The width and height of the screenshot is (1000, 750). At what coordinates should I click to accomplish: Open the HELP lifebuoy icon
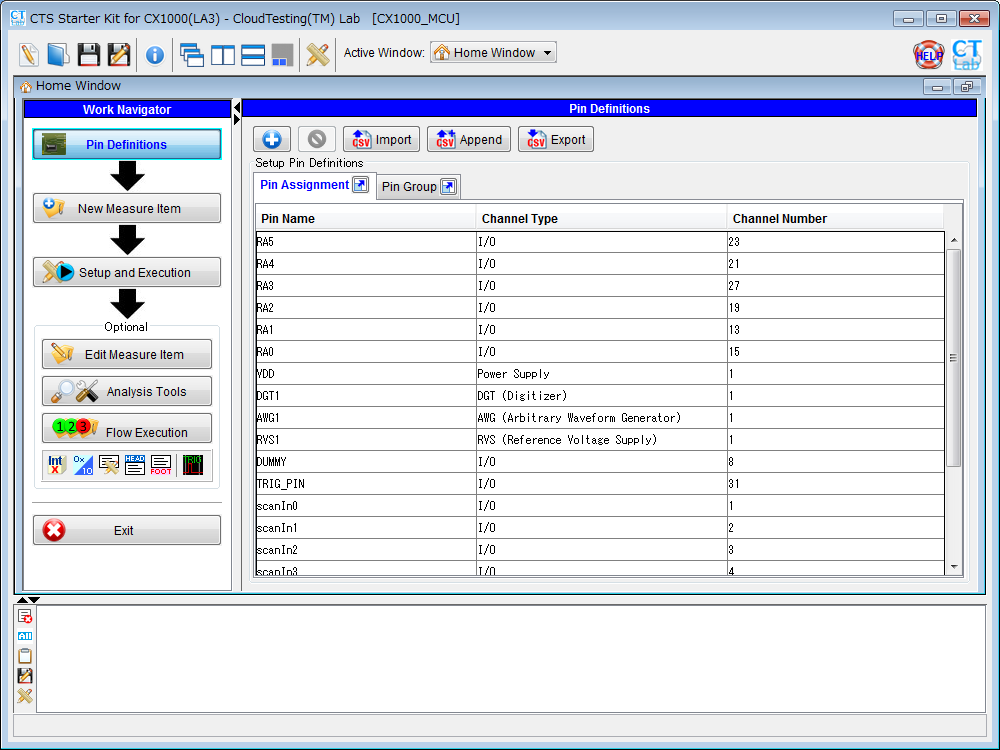(928, 55)
